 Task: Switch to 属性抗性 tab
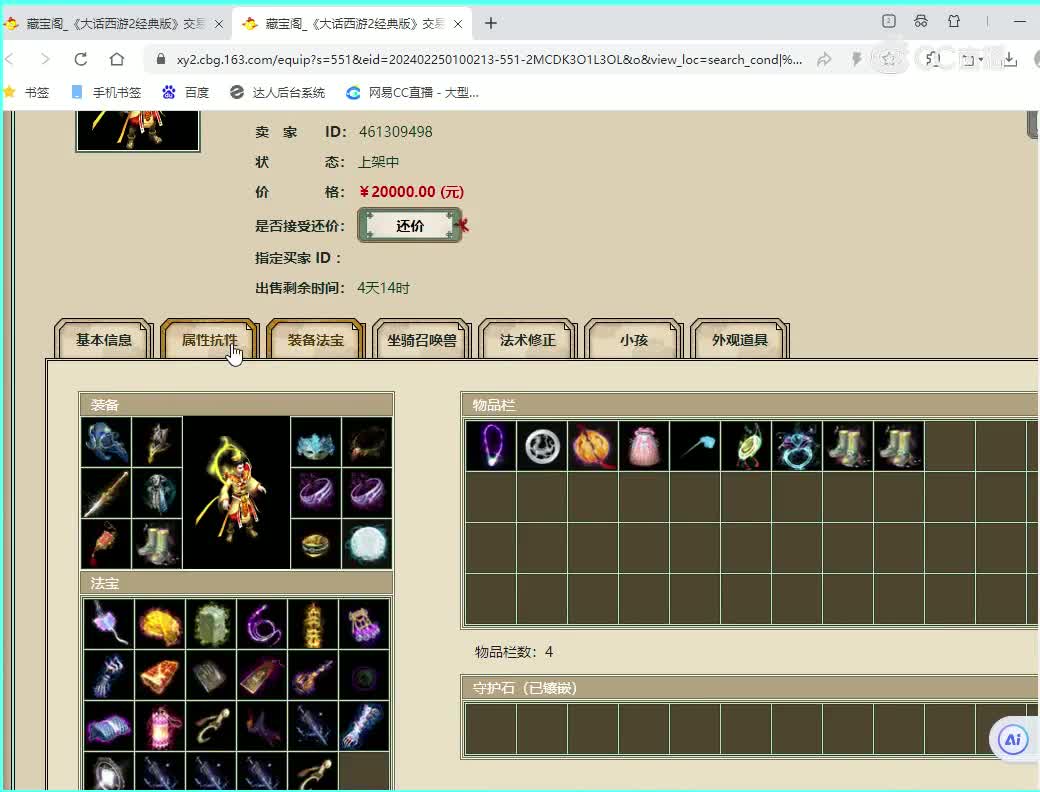210,340
